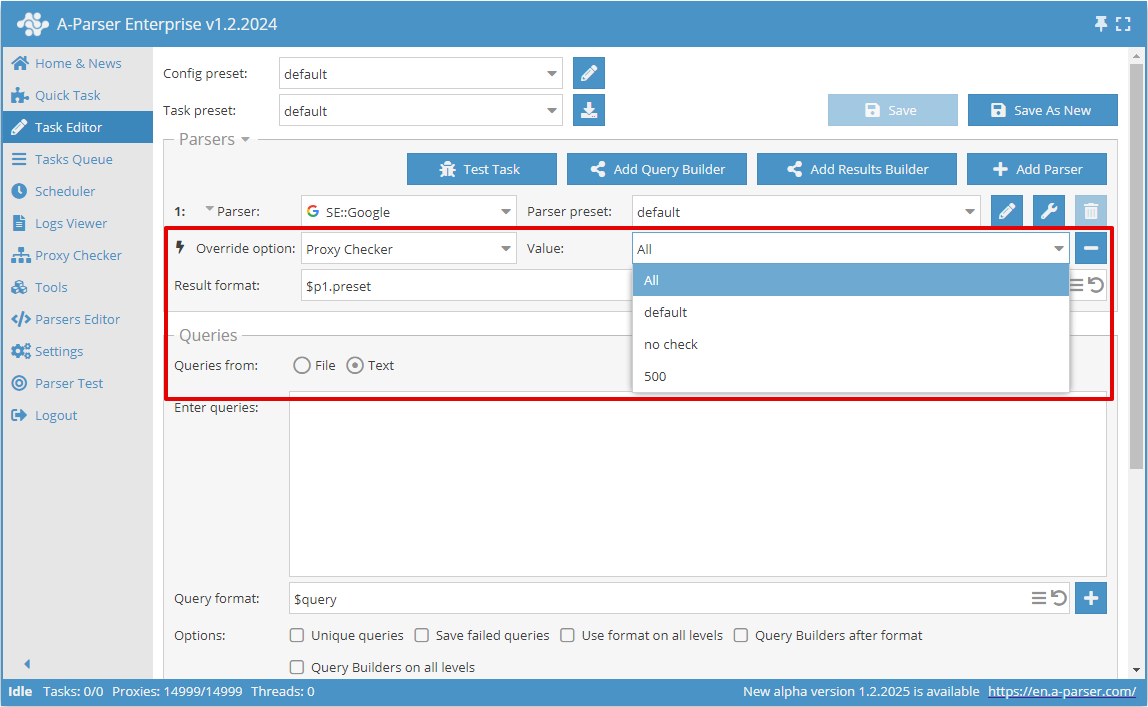1148x707 pixels.
Task: Select 'no check' from the Value dropdown
Action: pyautogui.click(x=670, y=343)
